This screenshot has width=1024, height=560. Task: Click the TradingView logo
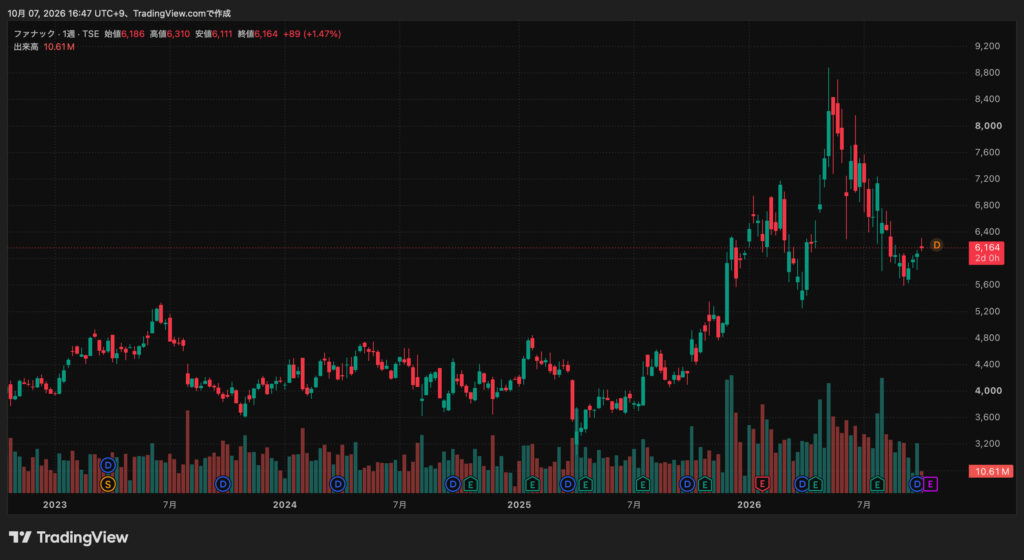click(69, 537)
